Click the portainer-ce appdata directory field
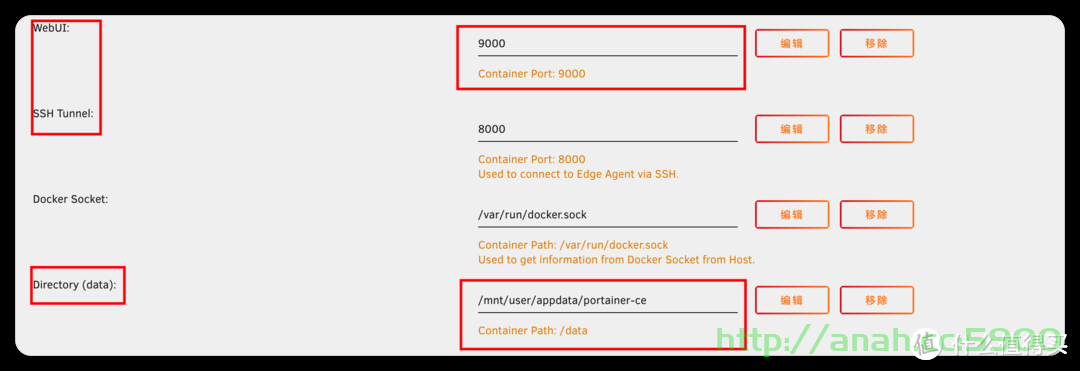Image resolution: width=1080 pixels, height=371 pixels. tap(607, 301)
